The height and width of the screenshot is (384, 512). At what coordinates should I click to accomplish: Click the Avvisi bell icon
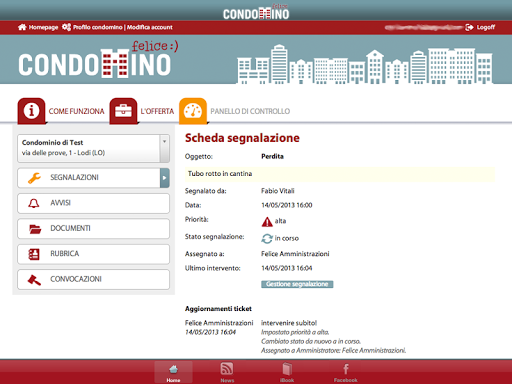click(34, 203)
